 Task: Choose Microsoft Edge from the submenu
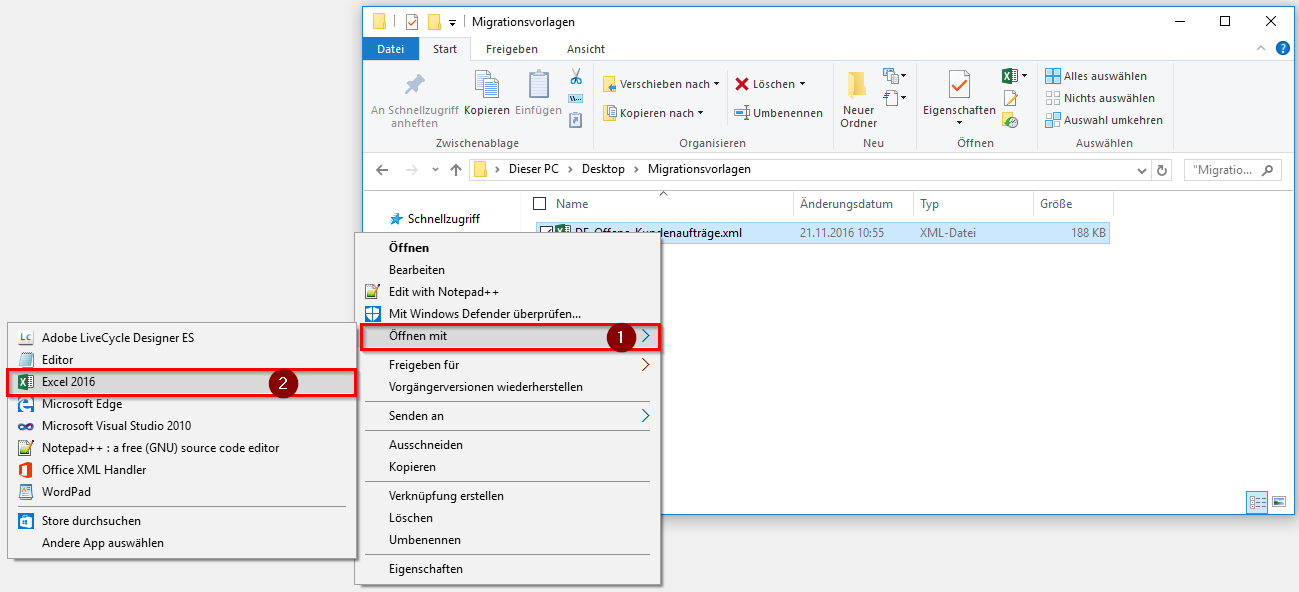[x=182, y=404]
